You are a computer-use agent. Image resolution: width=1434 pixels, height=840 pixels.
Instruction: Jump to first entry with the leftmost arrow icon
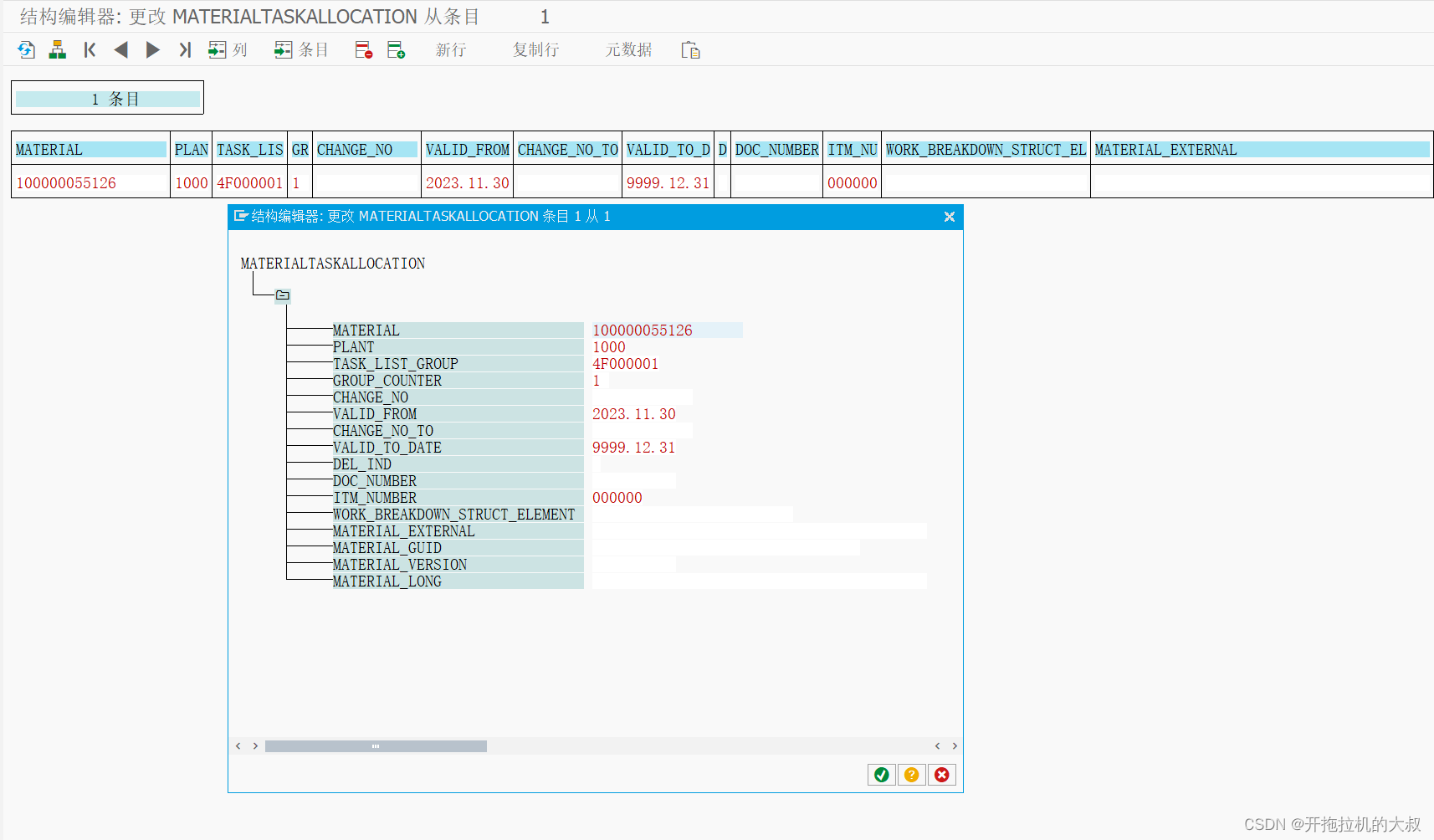[89, 49]
